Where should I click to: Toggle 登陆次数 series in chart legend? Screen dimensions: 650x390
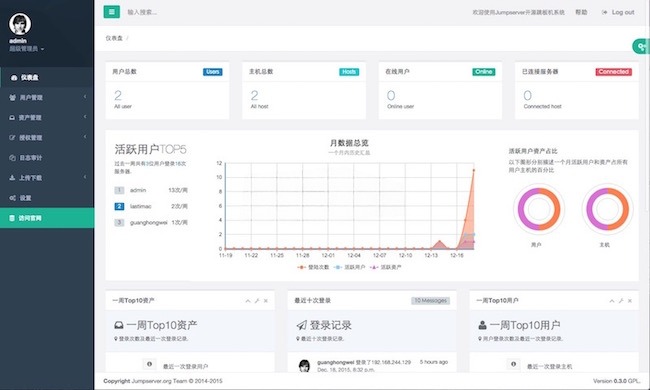click(313, 267)
